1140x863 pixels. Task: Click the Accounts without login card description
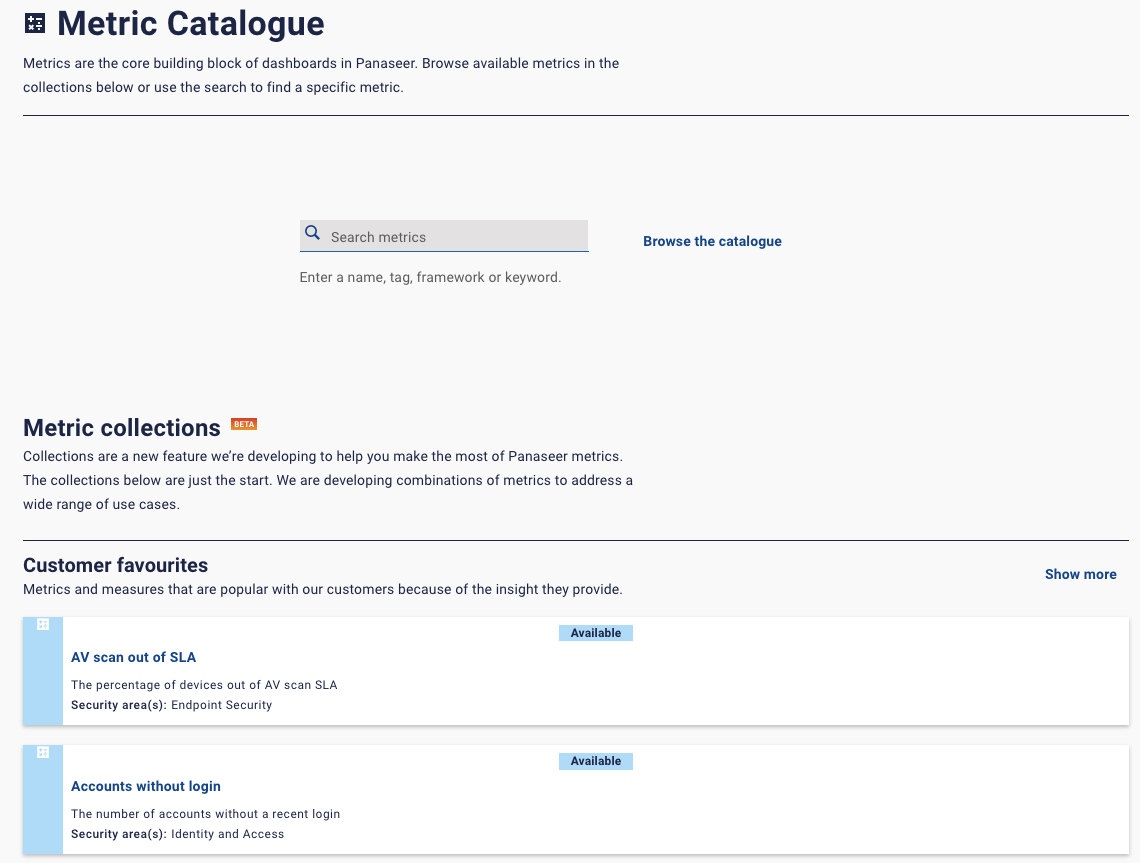point(205,814)
